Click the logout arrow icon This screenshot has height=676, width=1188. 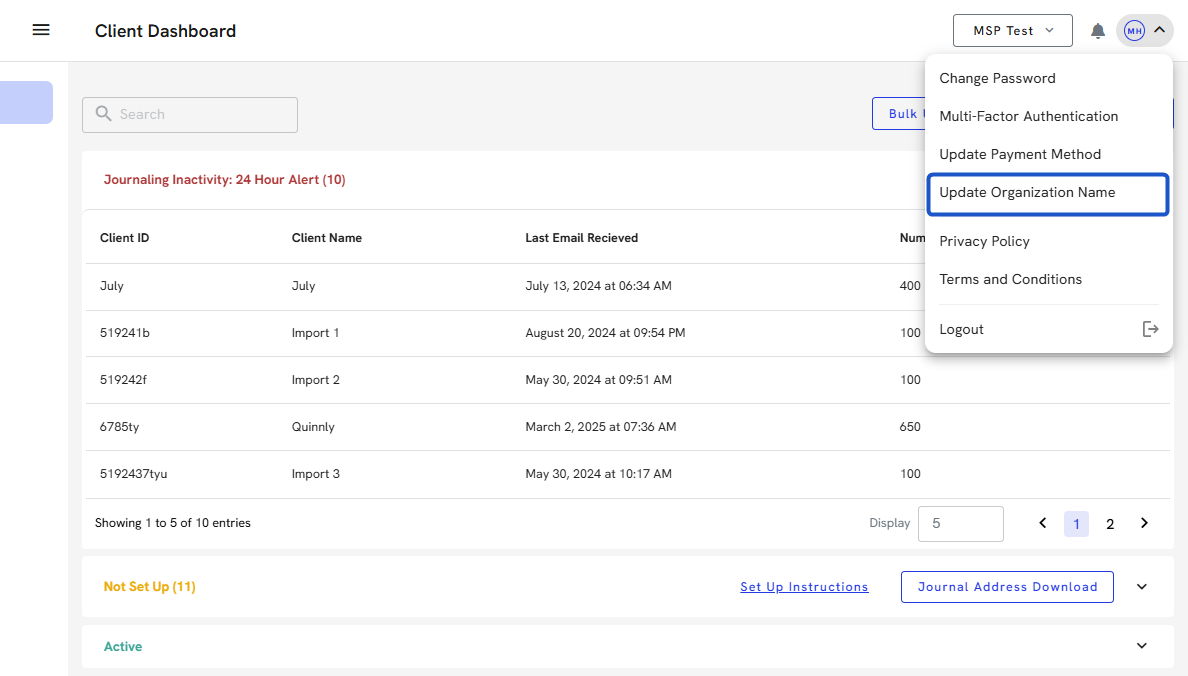tap(1150, 329)
